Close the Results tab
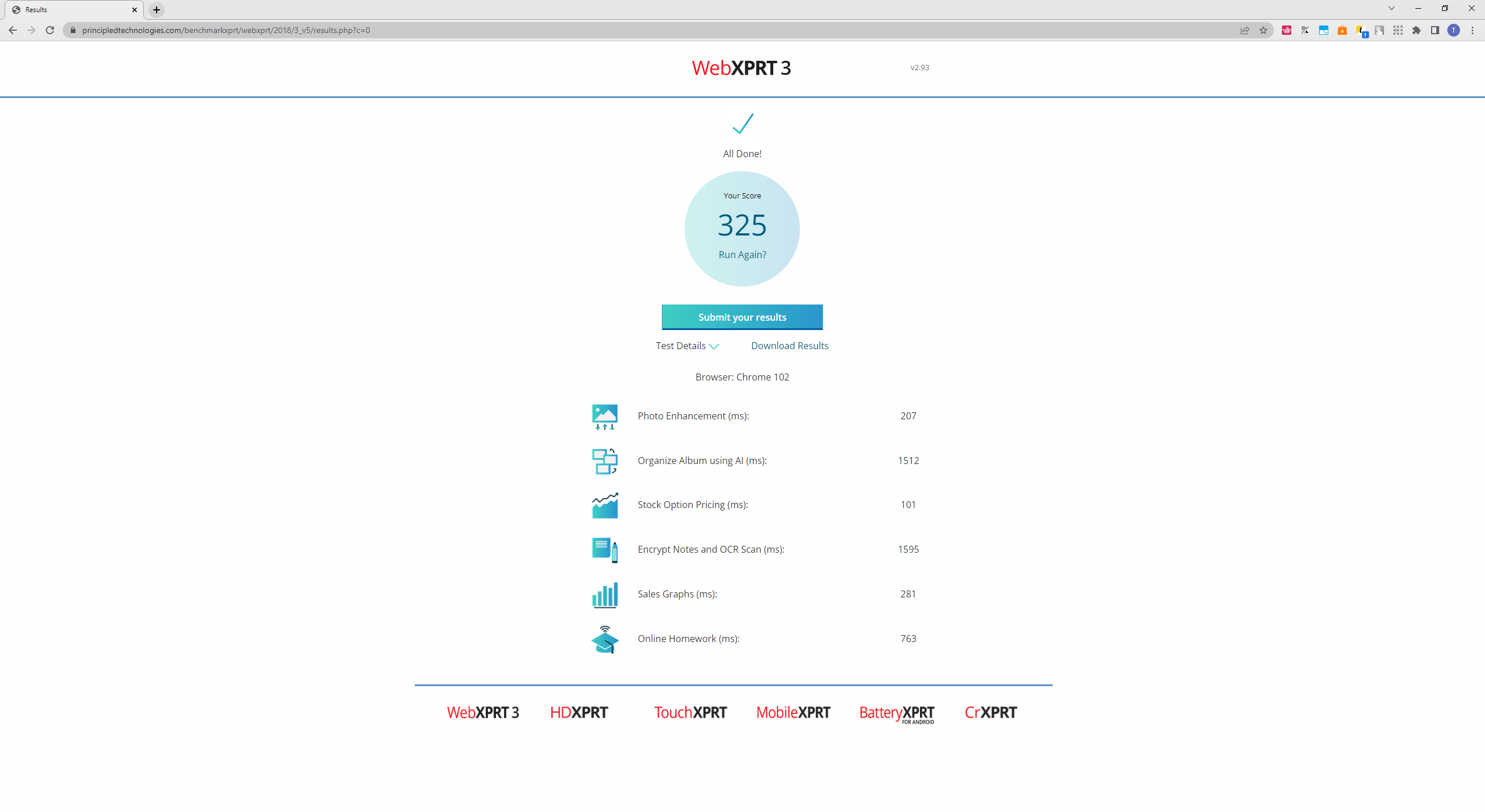The image size is (1485, 812). [x=134, y=10]
